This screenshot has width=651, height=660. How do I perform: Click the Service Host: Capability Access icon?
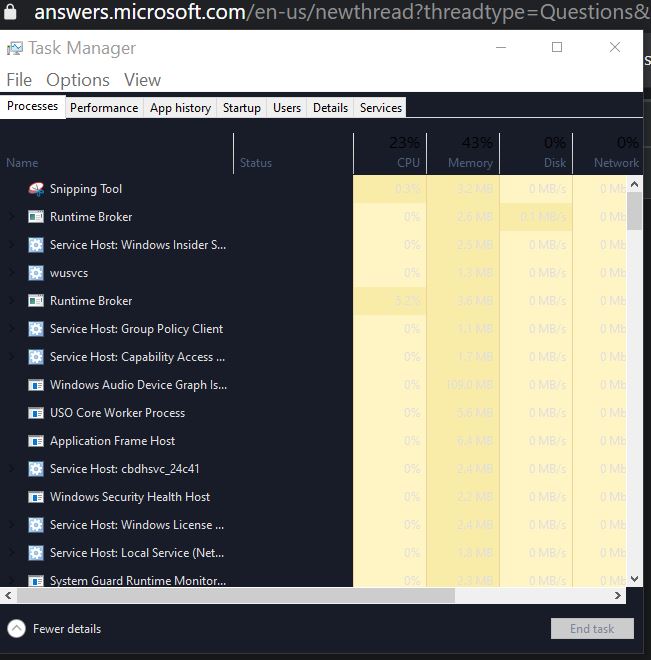pyautogui.click(x=36, y=357)
